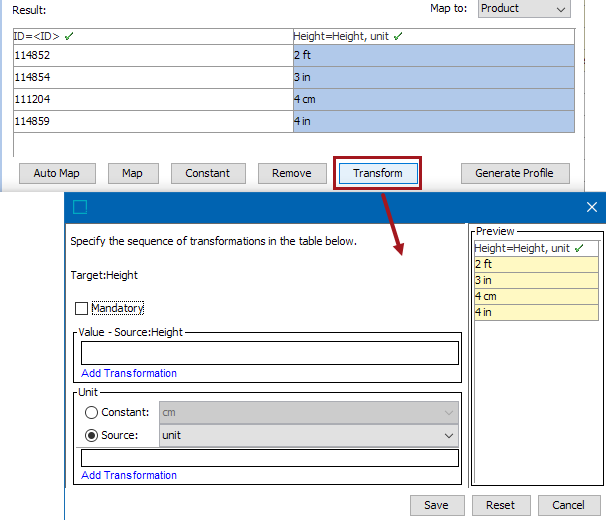Select result cell '3 in'
The height and width of the screenshot is (520, 606).
pyautogui.click(x=434, y=77)
